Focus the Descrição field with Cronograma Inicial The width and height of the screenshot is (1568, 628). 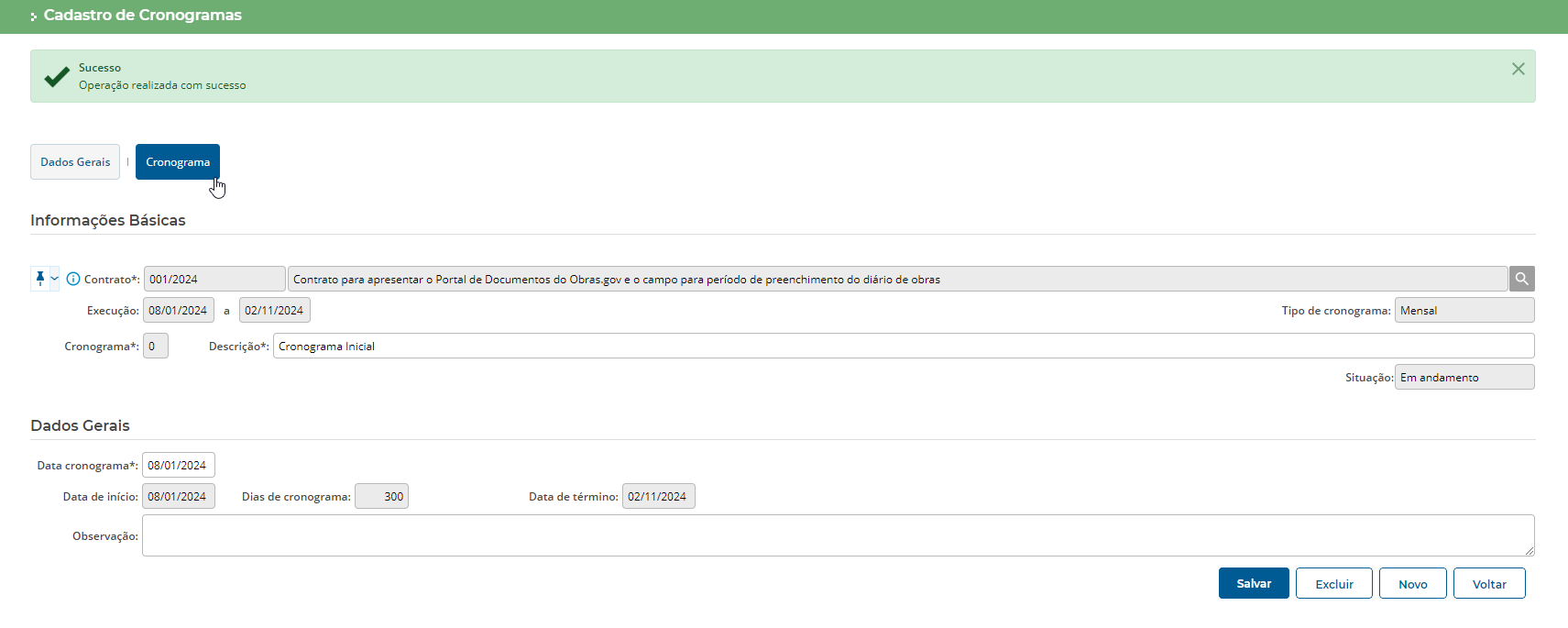[x=903, y=347]
